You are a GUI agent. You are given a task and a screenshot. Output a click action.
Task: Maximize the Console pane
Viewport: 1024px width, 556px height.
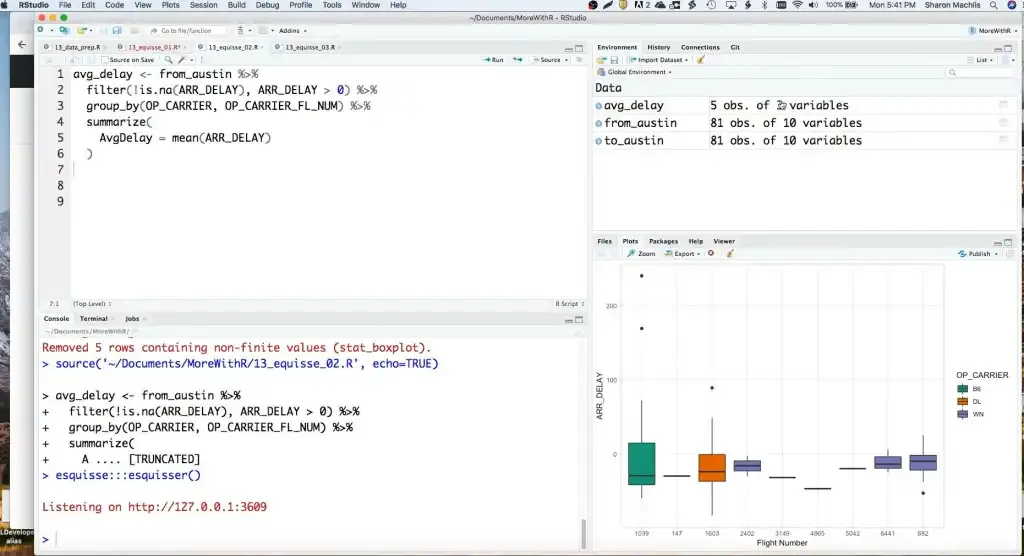click(x=579, y=319)
